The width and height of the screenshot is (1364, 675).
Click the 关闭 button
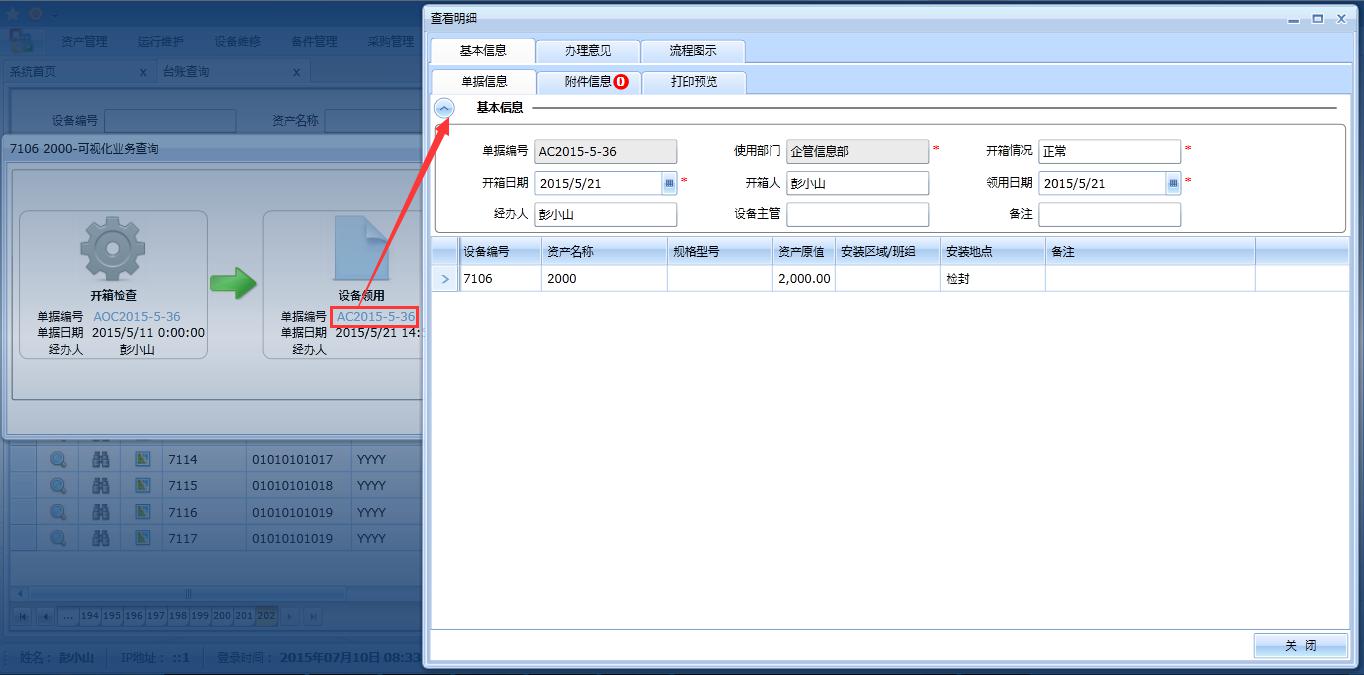pyautogui.click(x=1300, y=646)
